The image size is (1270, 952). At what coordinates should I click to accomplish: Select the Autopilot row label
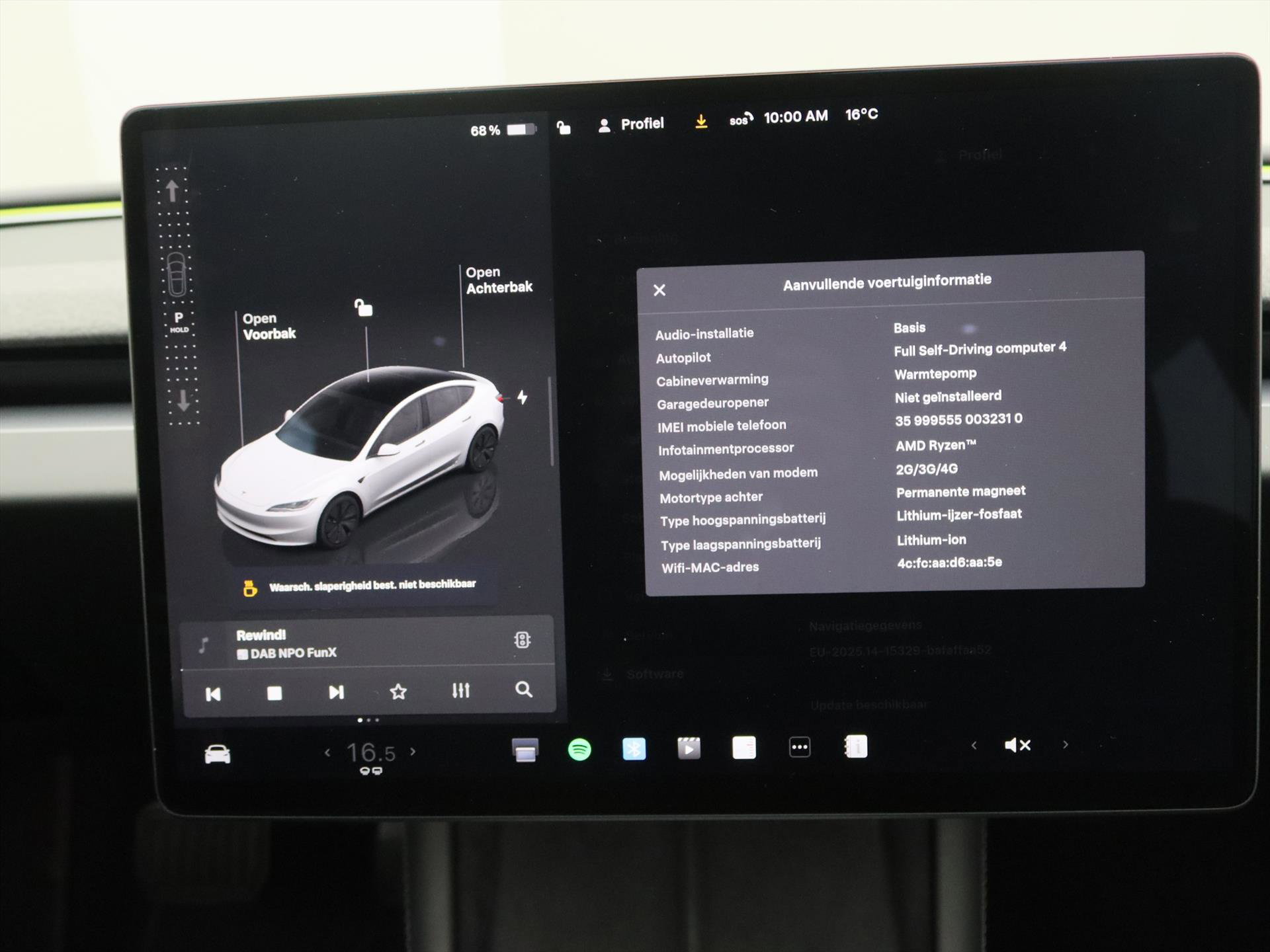tap(683, 358)
